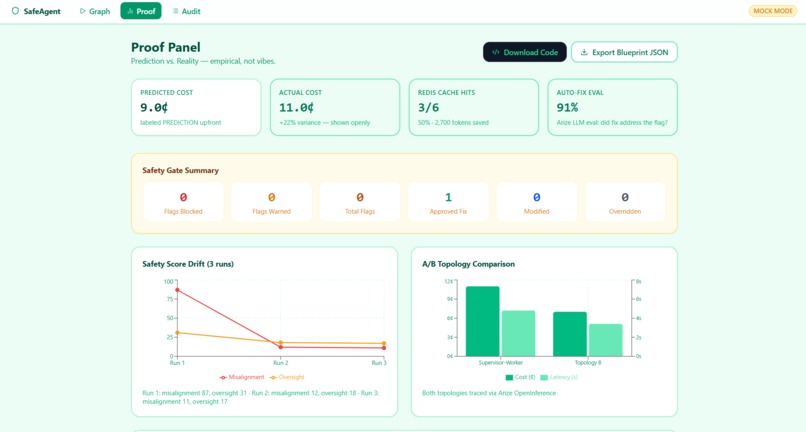The image size is (806, 432).
Task: Click the Cost (¢) legend swatch
Action: (x=509, y=377)
